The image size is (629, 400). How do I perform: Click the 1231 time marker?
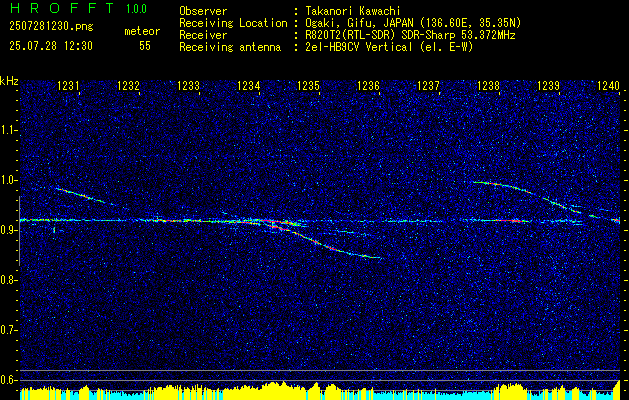(x=69, y=85)
